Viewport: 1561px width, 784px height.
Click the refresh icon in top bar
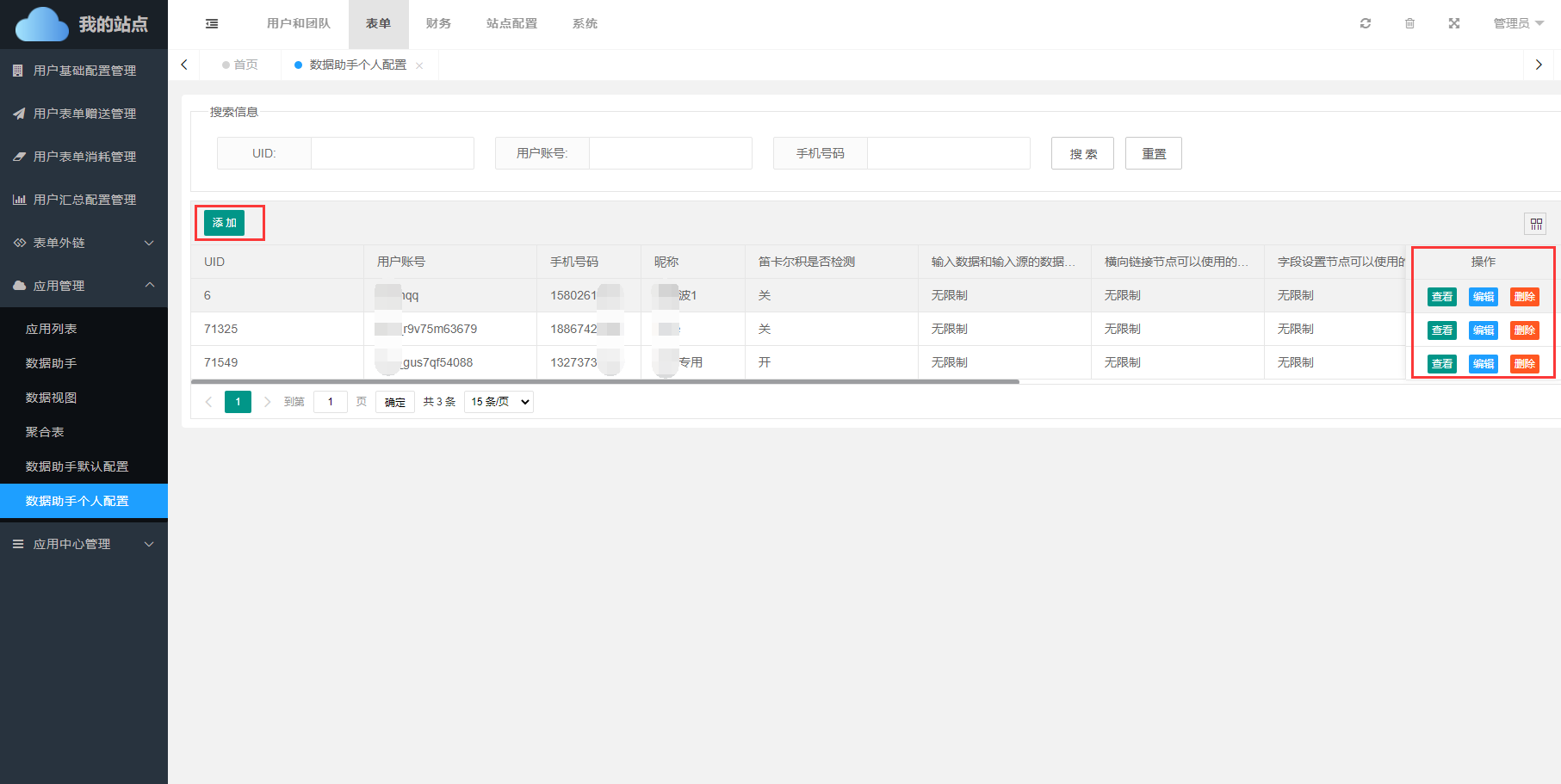1365,23
